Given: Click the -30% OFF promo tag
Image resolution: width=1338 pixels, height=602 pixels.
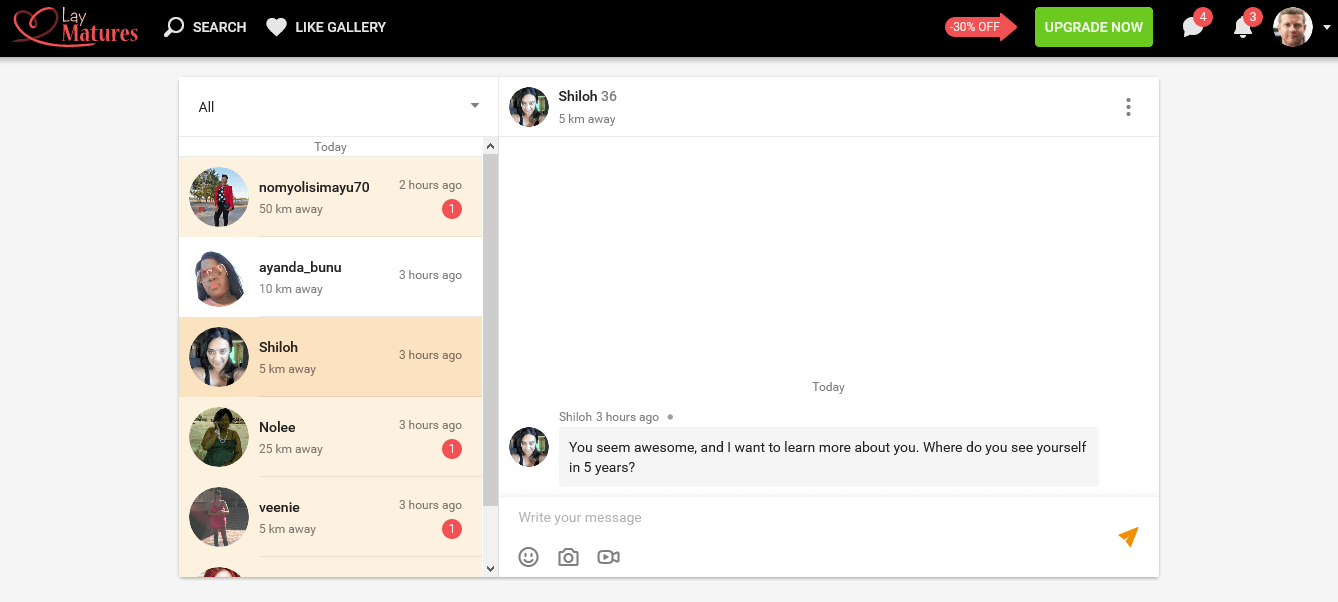Looking at the screenshot, I should [x=980, y=27].
